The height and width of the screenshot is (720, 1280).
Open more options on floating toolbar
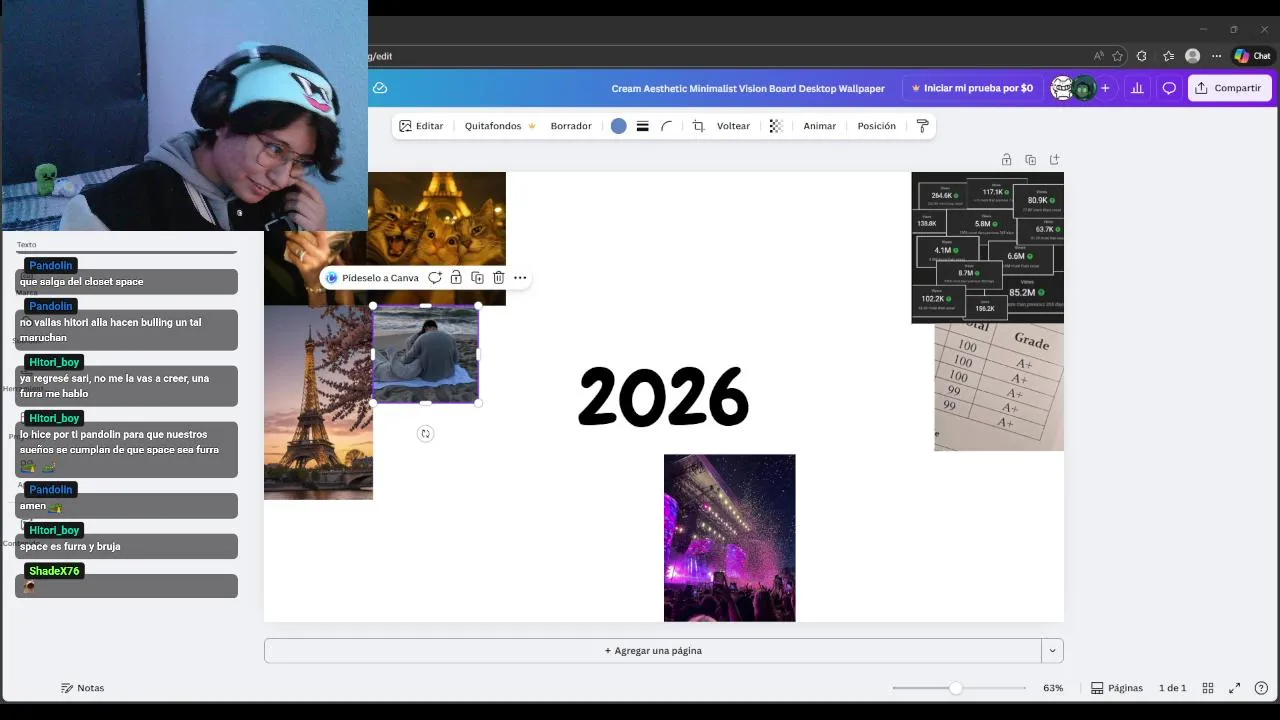coord(520,278)
